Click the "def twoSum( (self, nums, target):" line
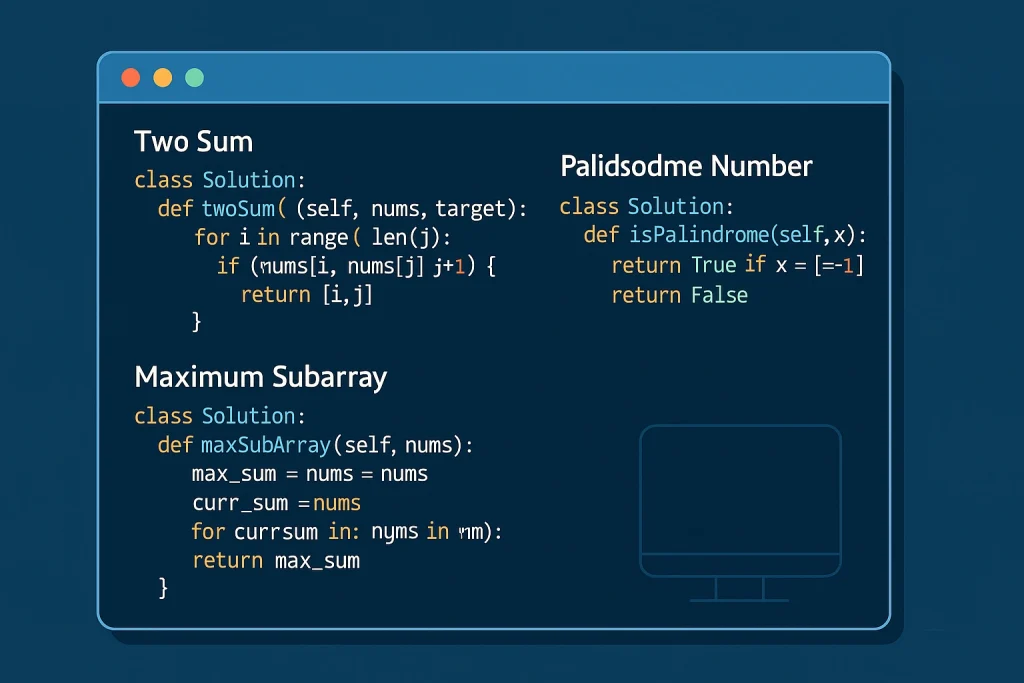This screenshot has height=683, width=1024. coord(342,209)
